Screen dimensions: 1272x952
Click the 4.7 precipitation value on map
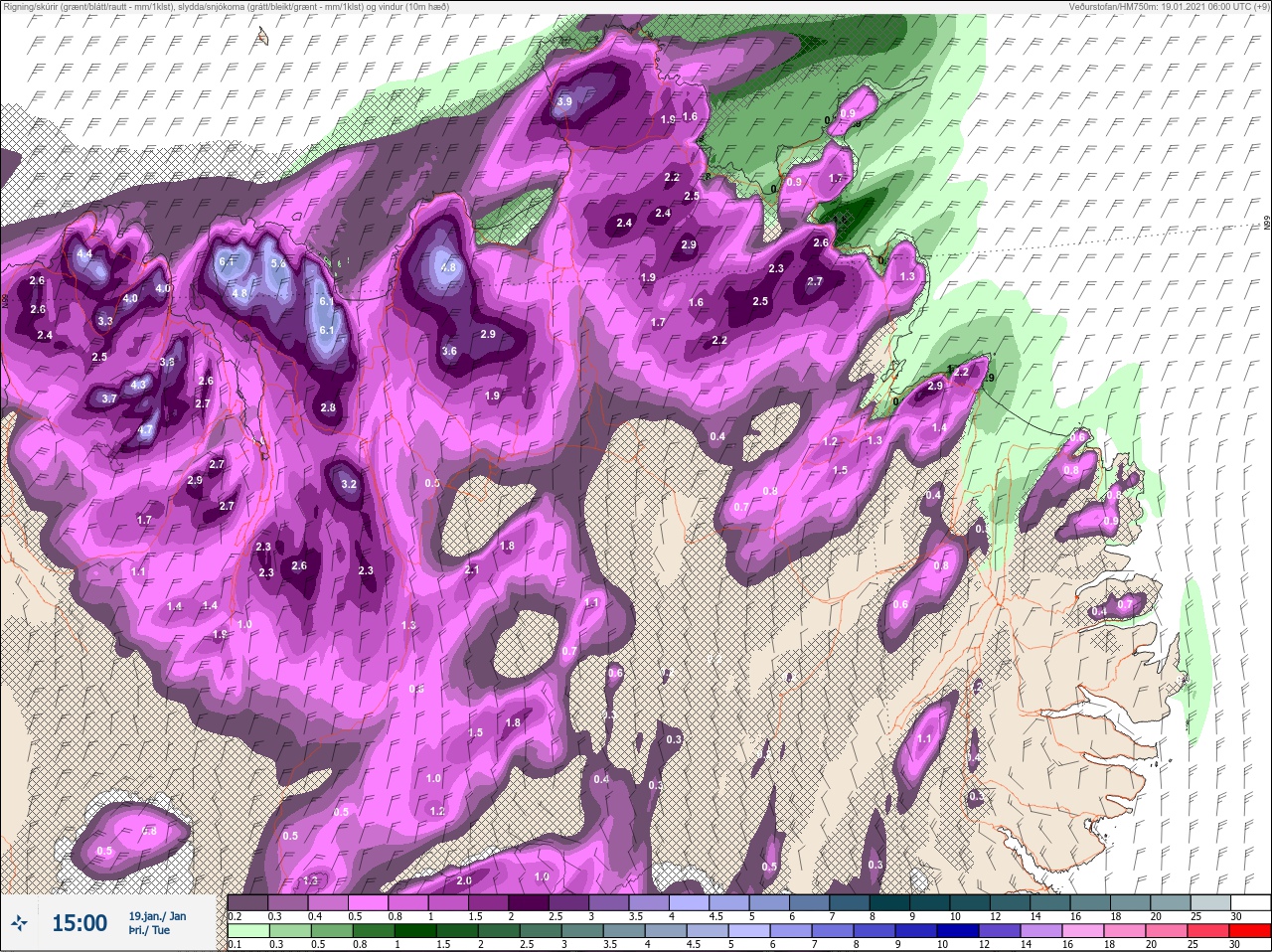[146, 430]
